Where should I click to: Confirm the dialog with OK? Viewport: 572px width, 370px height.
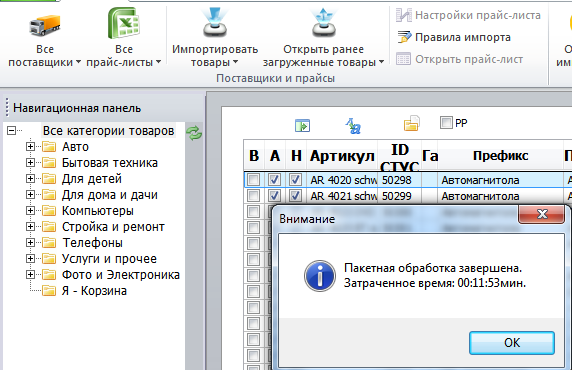[512, 343]
